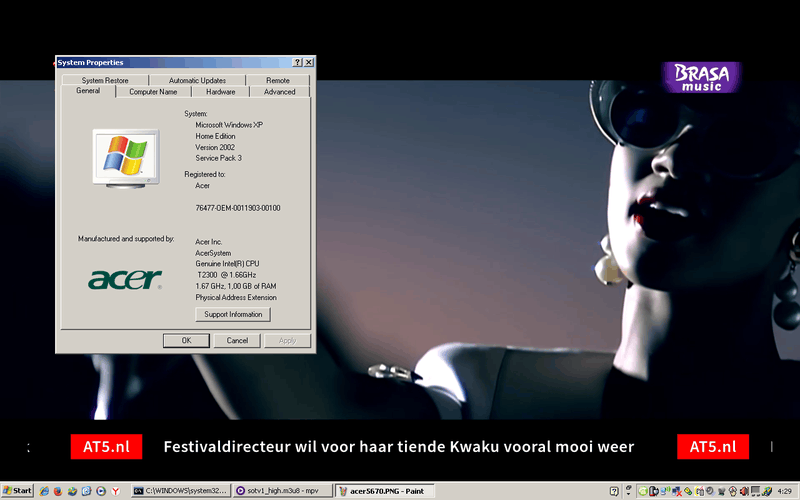The width and height of the screenshot is (800, 500).
Task: Close the System Properties dialog
Action: tap(309, 62)
